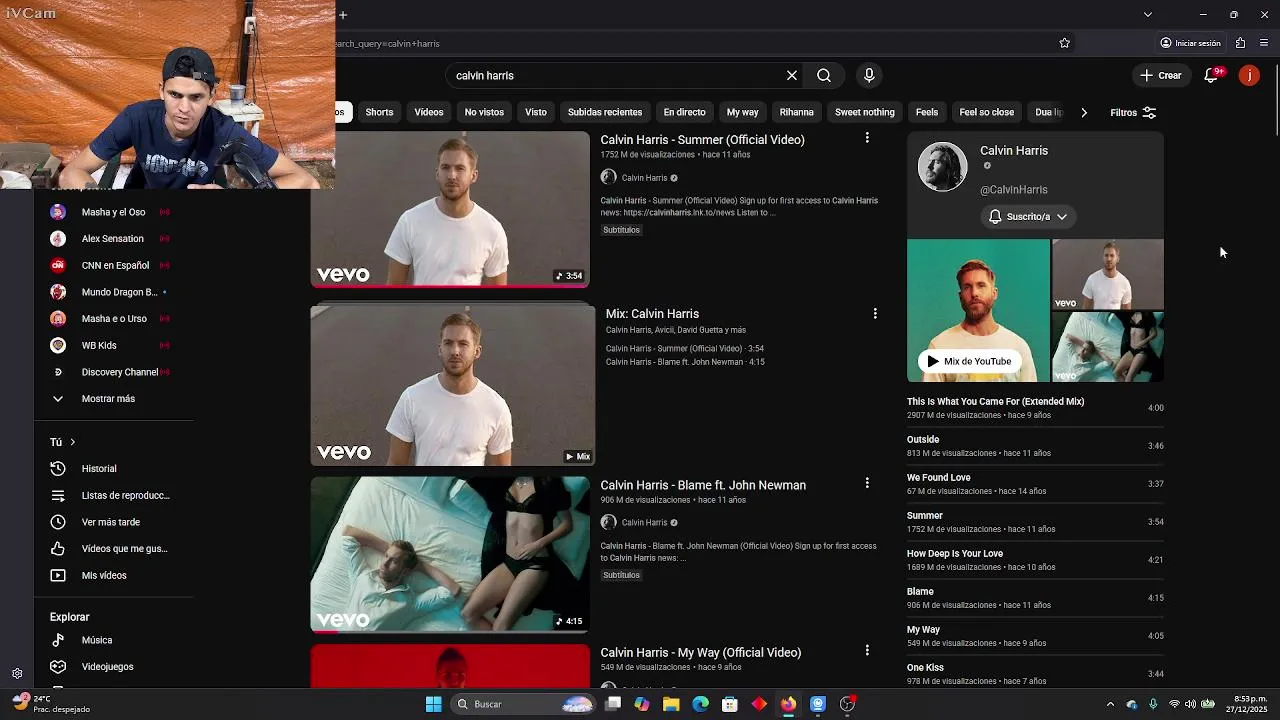This screenshot has height=720, width=1280.
Task: Open the Blame ft. John Newman thumbnail
Action: pos(450,554)
